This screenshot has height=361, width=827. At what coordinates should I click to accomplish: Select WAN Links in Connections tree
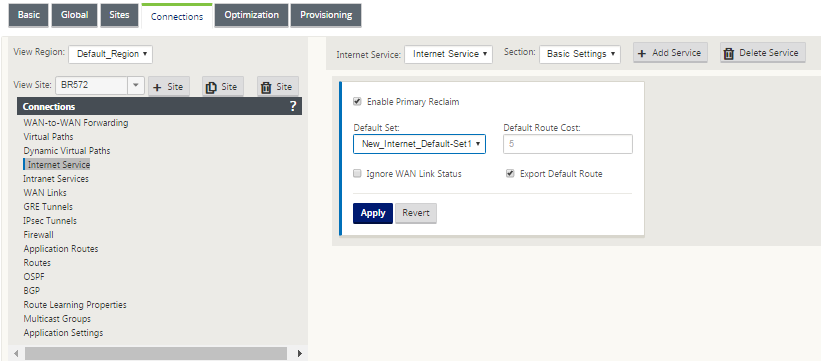[x=45, y=193]
